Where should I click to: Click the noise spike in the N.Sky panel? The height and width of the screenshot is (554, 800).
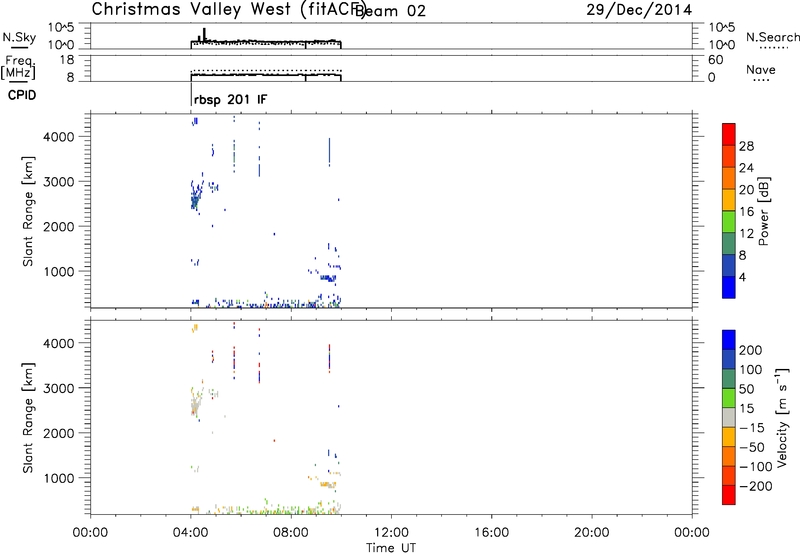pyautogui.click(x=204, y=35)
